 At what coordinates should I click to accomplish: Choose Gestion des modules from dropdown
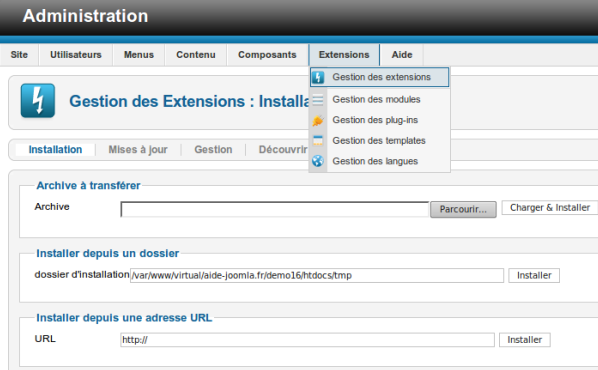pos(379,100)
